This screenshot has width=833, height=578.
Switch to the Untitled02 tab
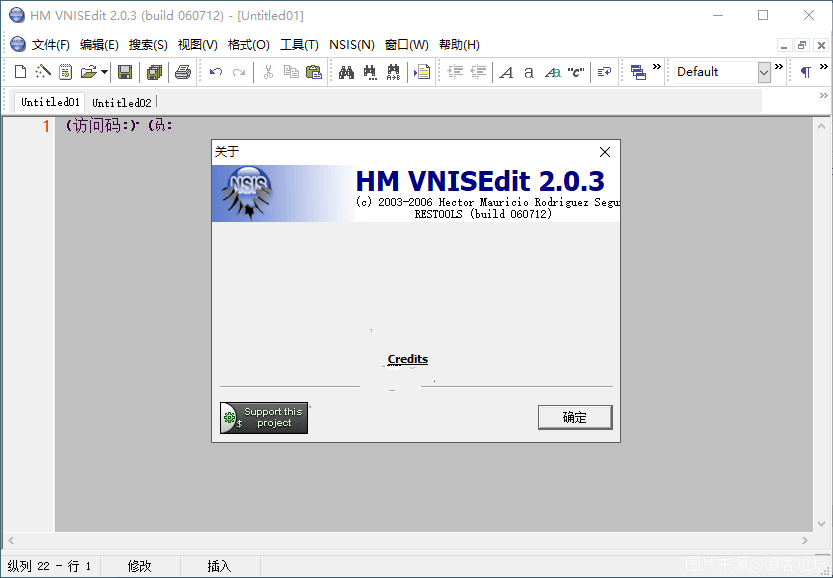point(122,102)
